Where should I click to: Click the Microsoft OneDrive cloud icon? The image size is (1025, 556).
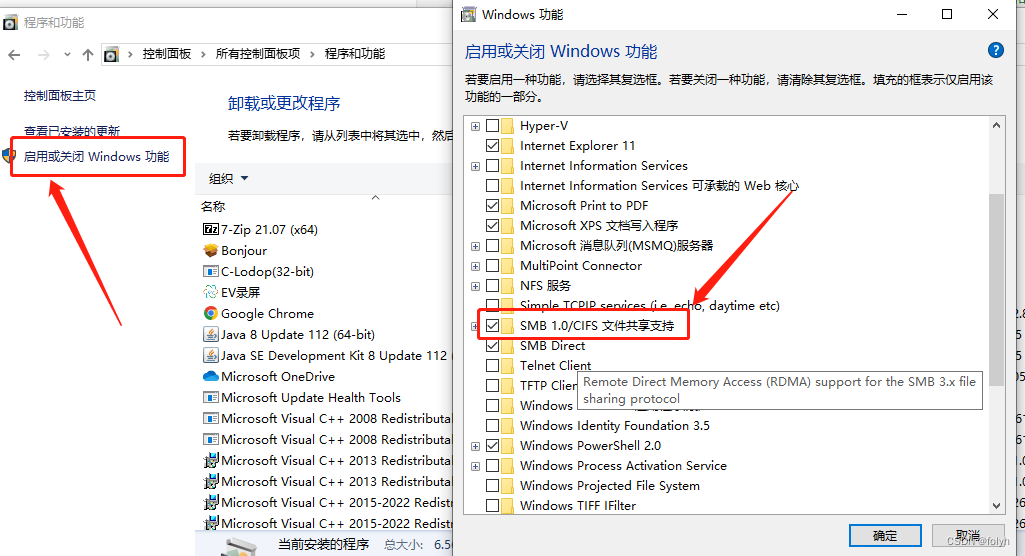pos(210,376)
